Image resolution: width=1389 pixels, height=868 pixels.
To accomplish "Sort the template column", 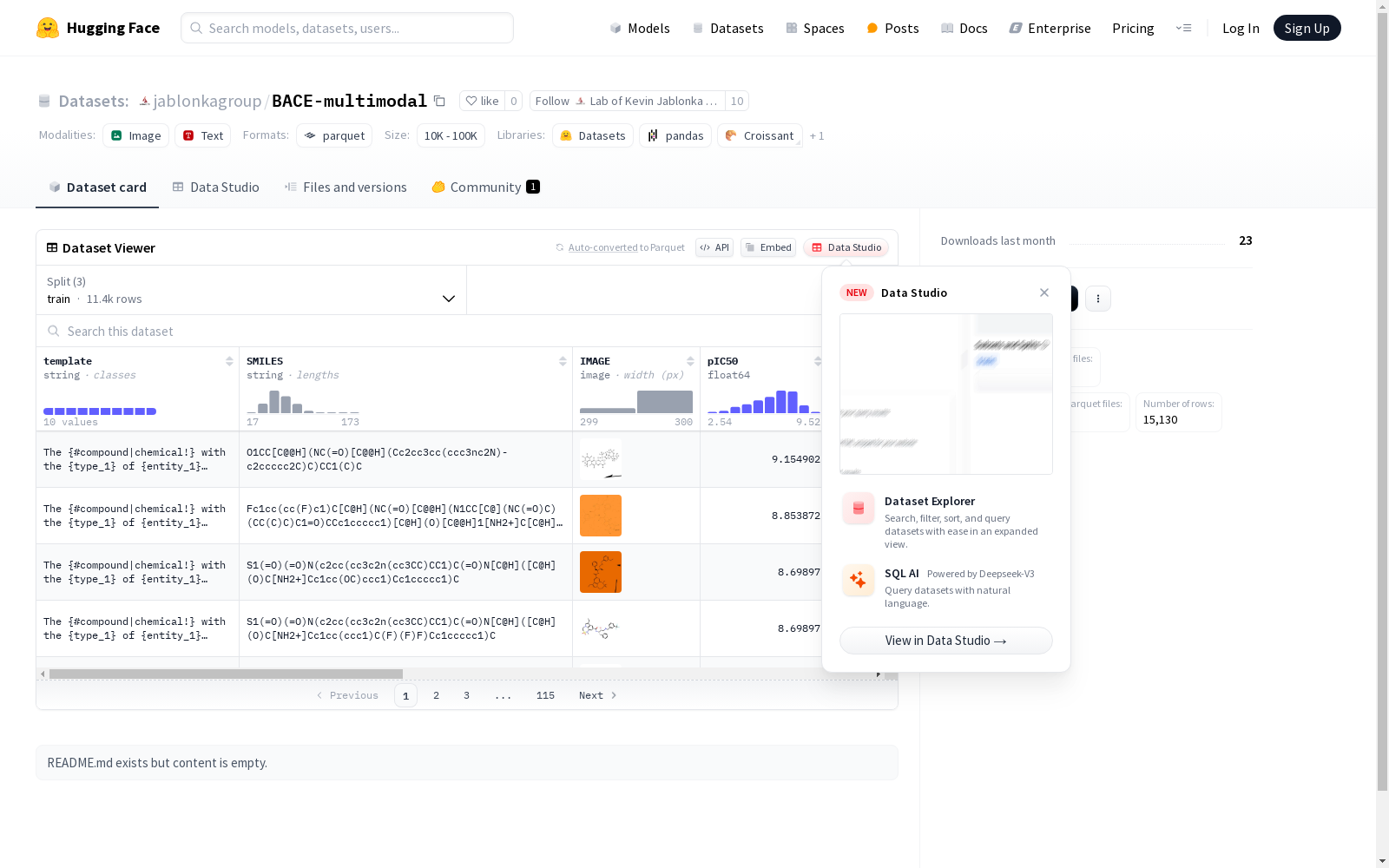I will pos(229,361).
